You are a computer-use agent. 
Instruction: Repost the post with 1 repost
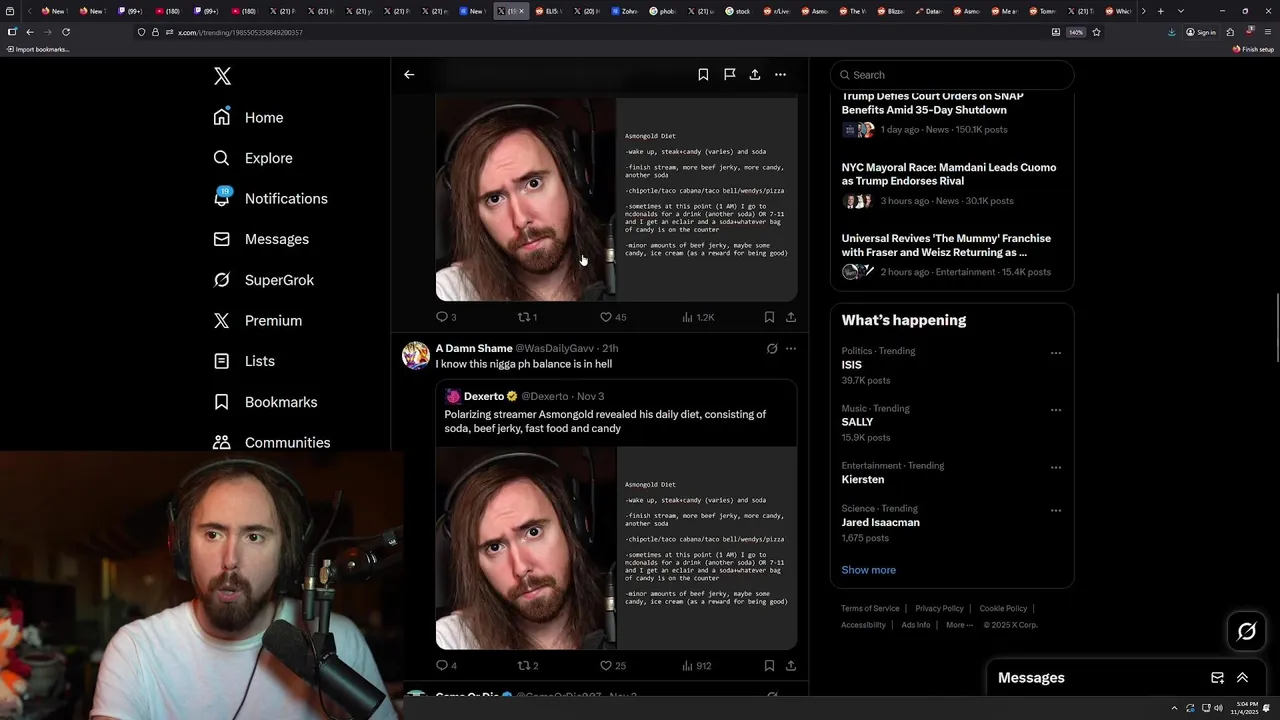point(527,317)
